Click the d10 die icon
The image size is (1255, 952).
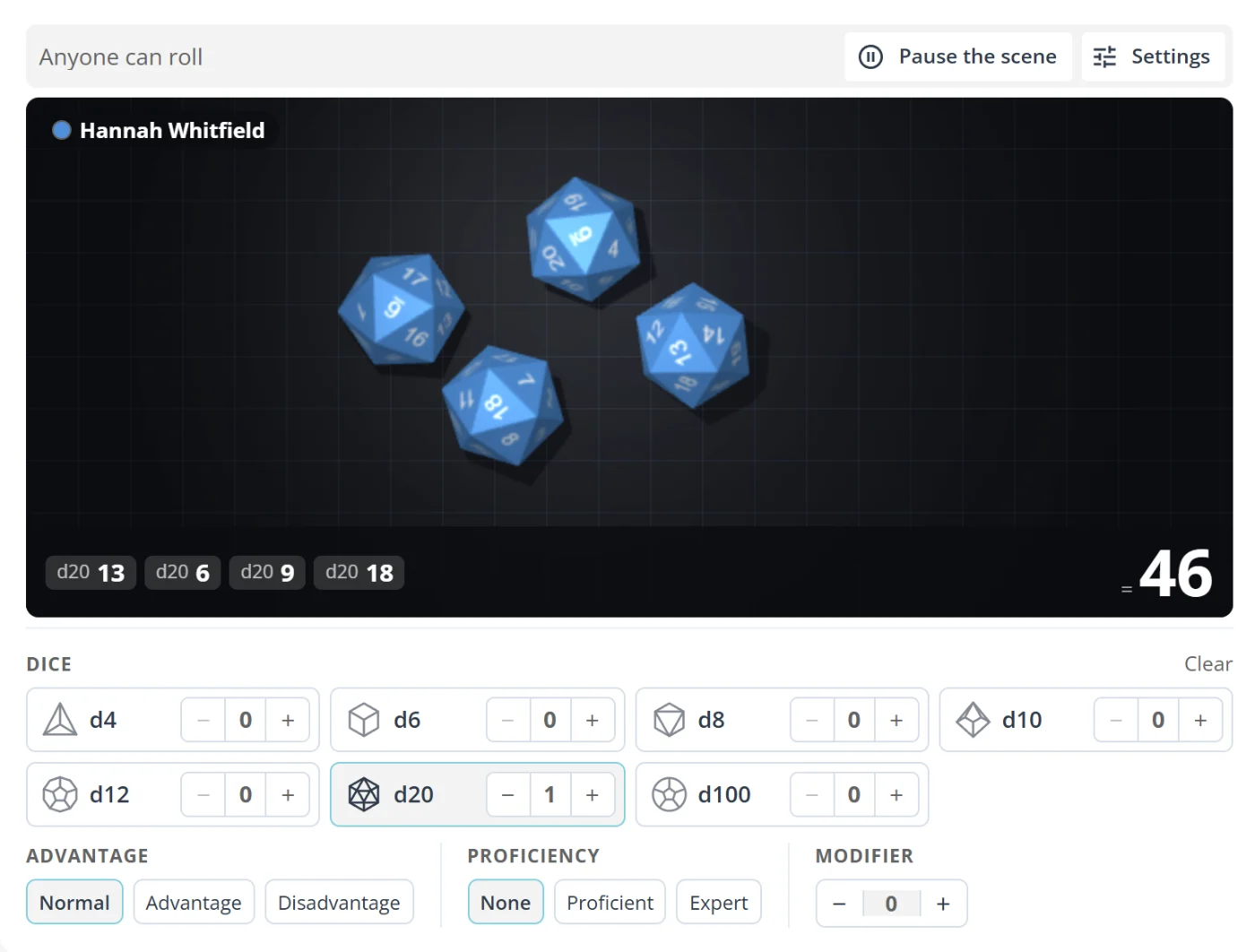[973, 720]
